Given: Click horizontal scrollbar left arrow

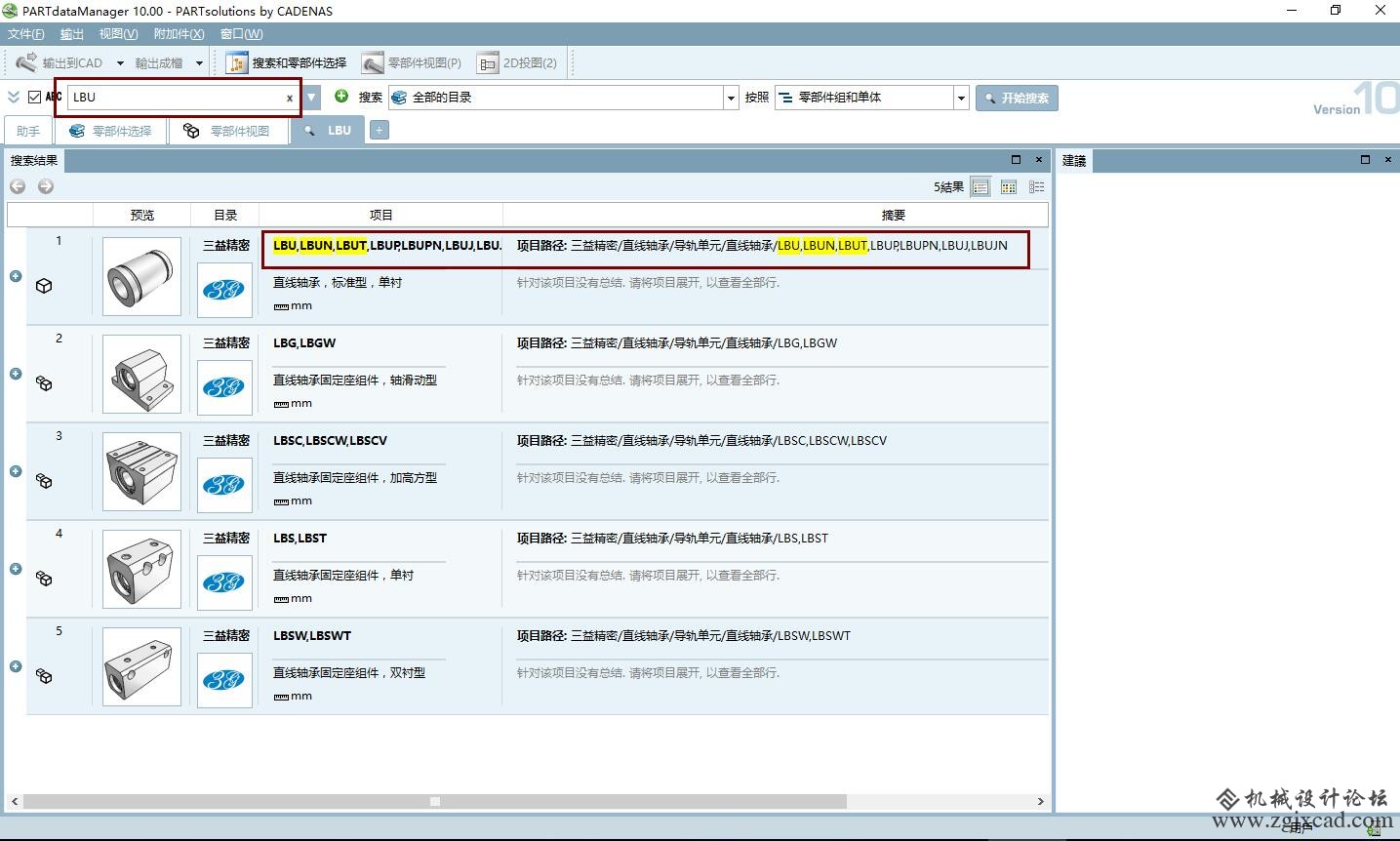Looking at the screenshot, I should point(14,801).
